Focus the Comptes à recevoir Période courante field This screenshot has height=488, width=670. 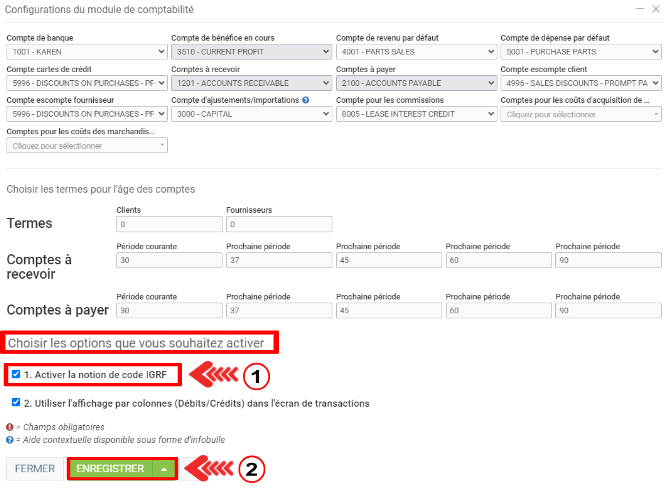point(168,260)
